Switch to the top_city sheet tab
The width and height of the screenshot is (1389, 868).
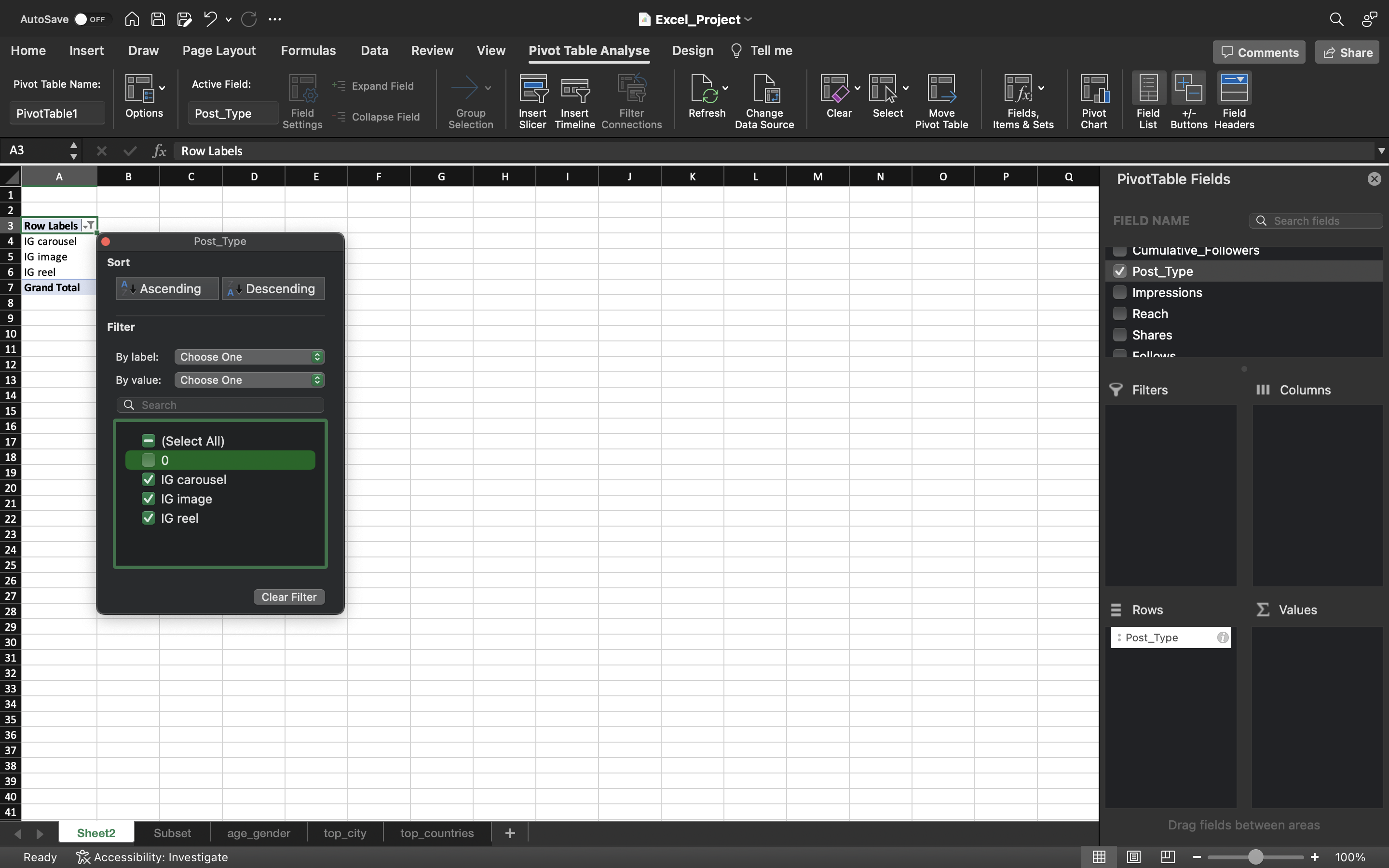click(345, 833)
